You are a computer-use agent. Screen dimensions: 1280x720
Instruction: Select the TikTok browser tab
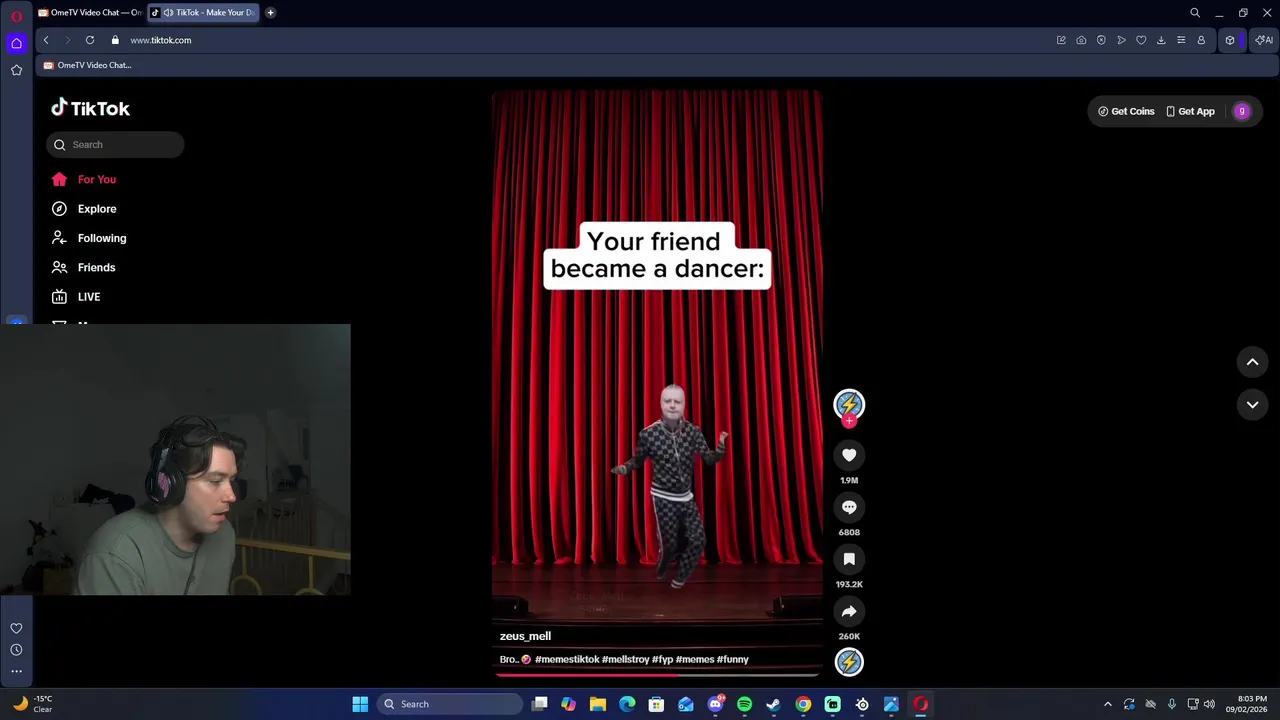pyautogui.click(x=204, y=13)
